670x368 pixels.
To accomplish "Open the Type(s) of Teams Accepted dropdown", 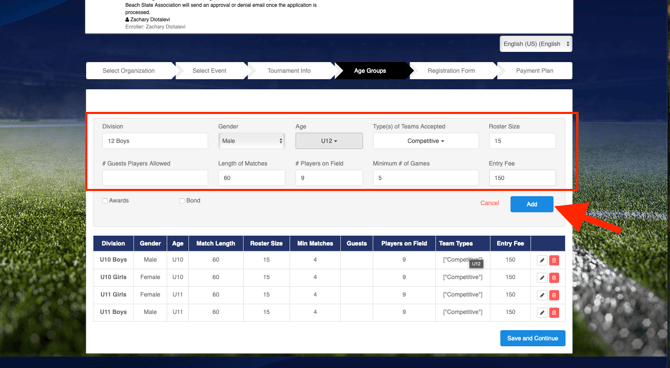I will (426, 141).
